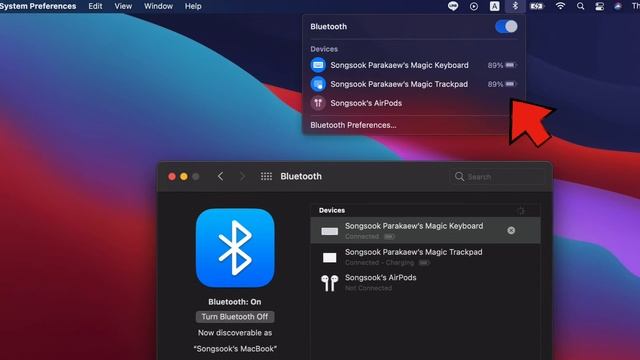The height and width of the screenshot is (360, 640).
Task: Select Songsook's AirPods in Bluetooth dropdown
Action: 413,103
